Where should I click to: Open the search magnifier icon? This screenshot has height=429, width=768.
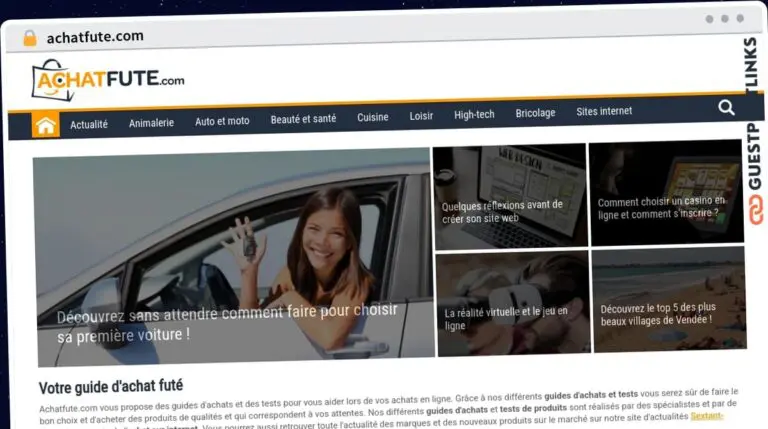pos(726,107)
